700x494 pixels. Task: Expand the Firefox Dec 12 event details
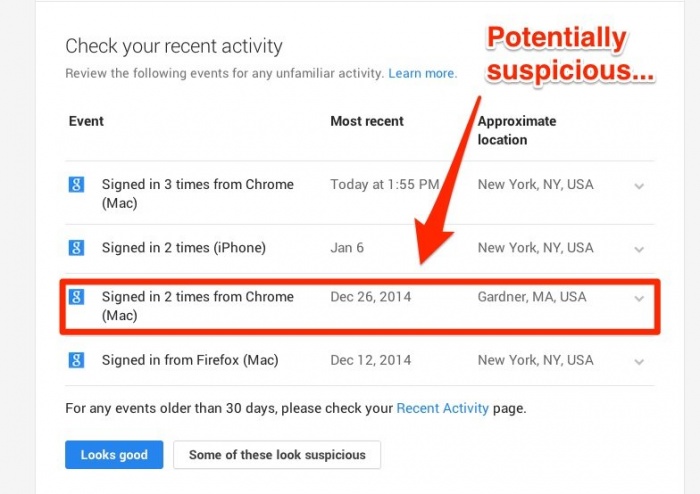[x=639, y=360]
